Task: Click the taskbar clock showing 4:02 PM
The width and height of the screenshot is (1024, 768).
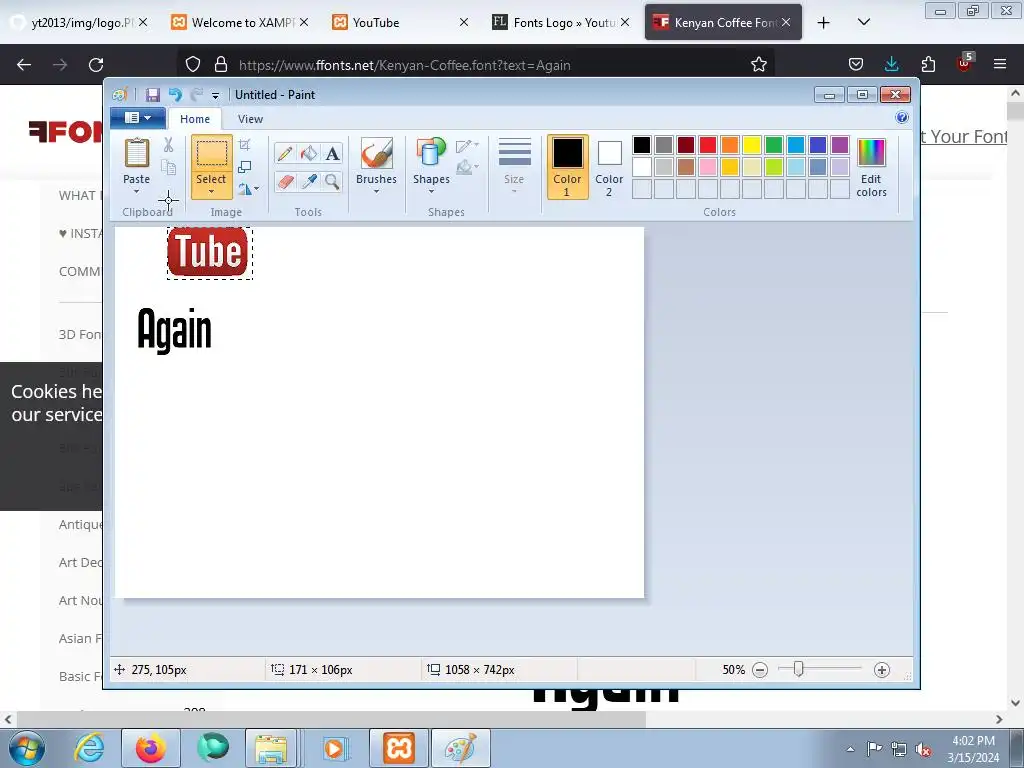Action: [973, 748]
